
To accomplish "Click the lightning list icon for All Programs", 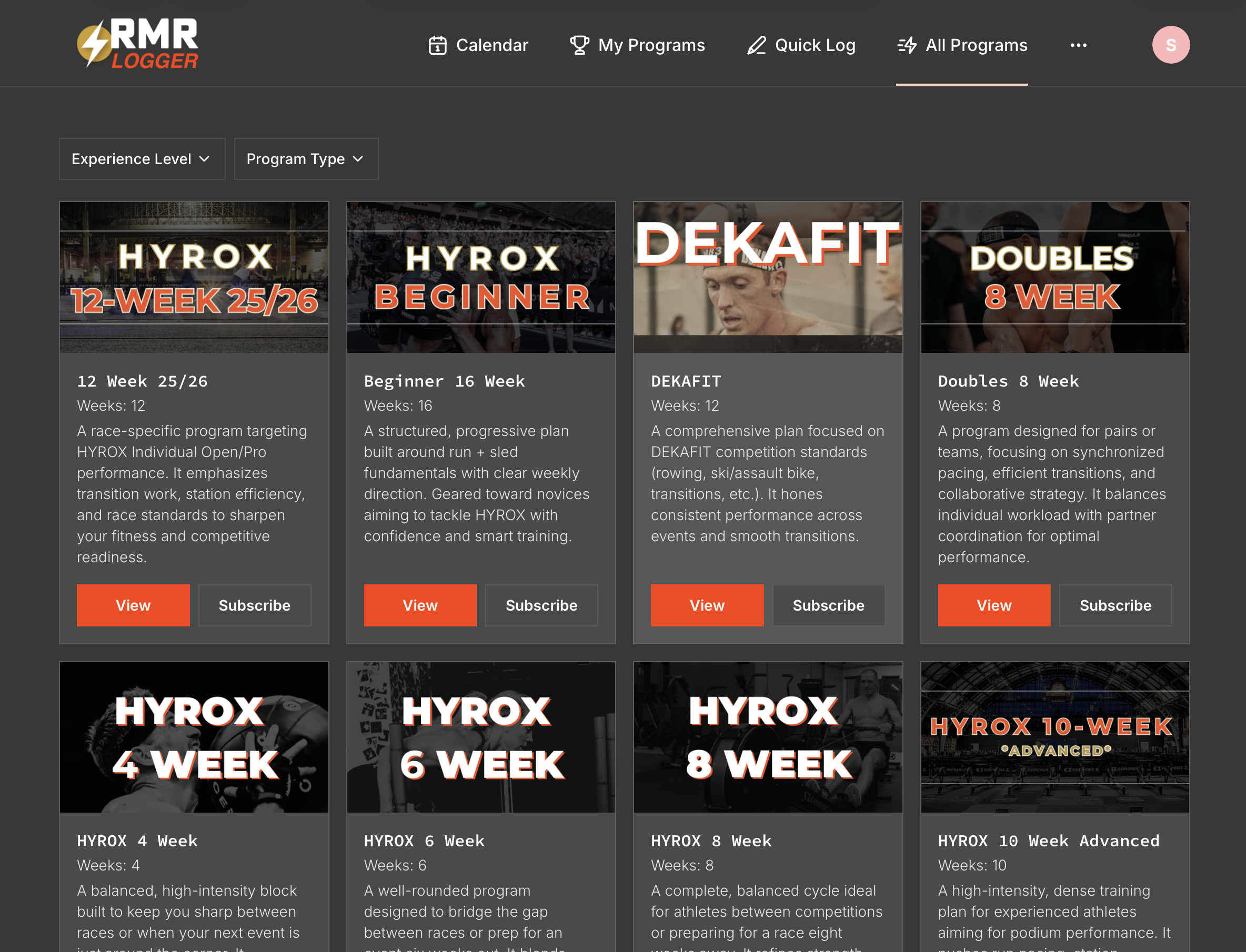I will click(x=907, y=45).
